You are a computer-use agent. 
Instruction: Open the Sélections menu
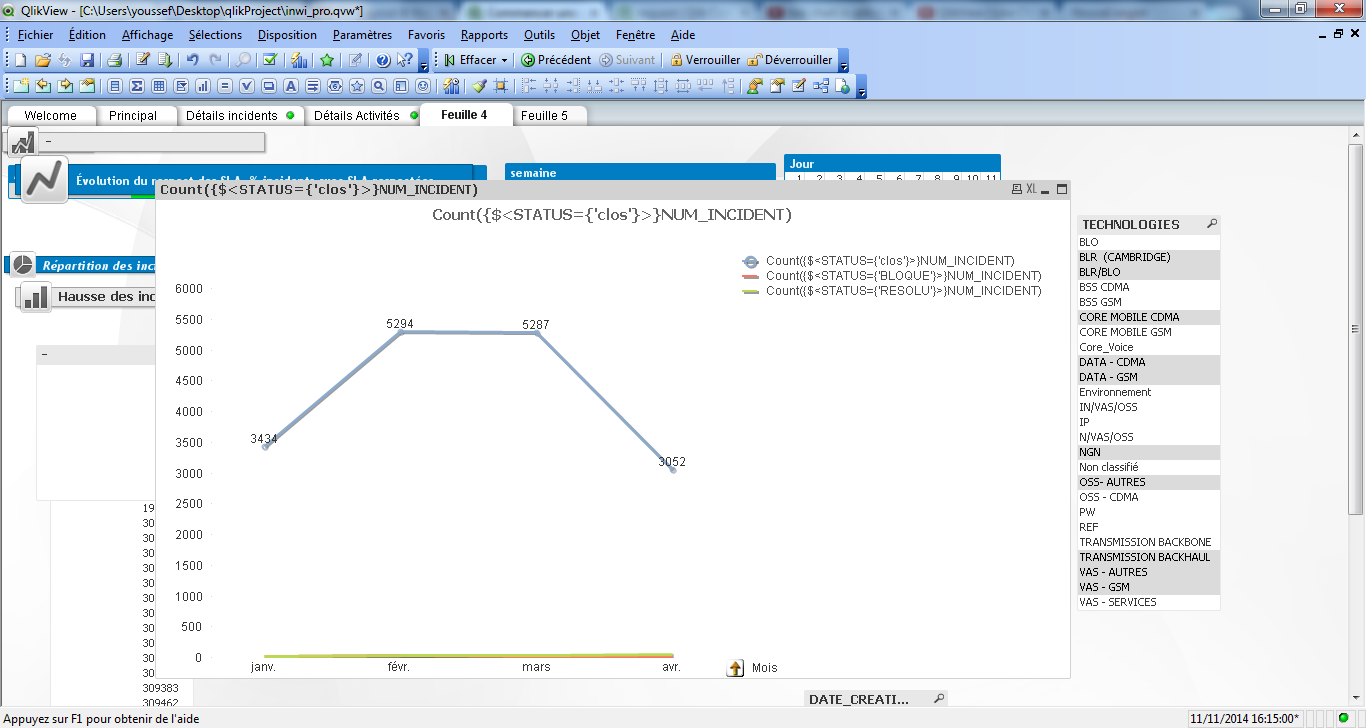tap(215, 35)
